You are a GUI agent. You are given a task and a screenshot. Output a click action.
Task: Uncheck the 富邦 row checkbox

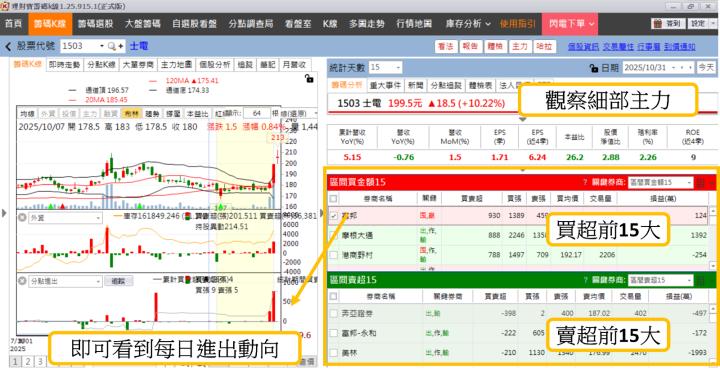[334, 215]
